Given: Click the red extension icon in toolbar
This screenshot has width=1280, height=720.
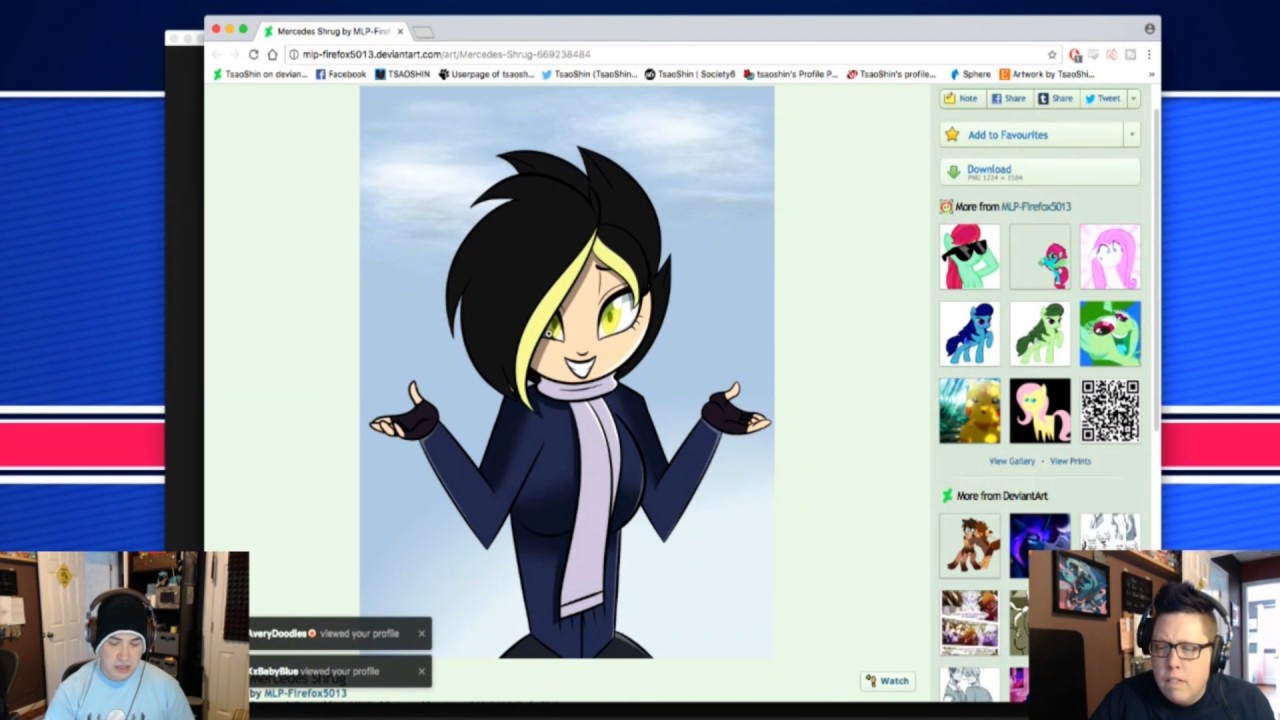Looking at the screenshot, I should pyautogui.click(x=1075, y=55).
